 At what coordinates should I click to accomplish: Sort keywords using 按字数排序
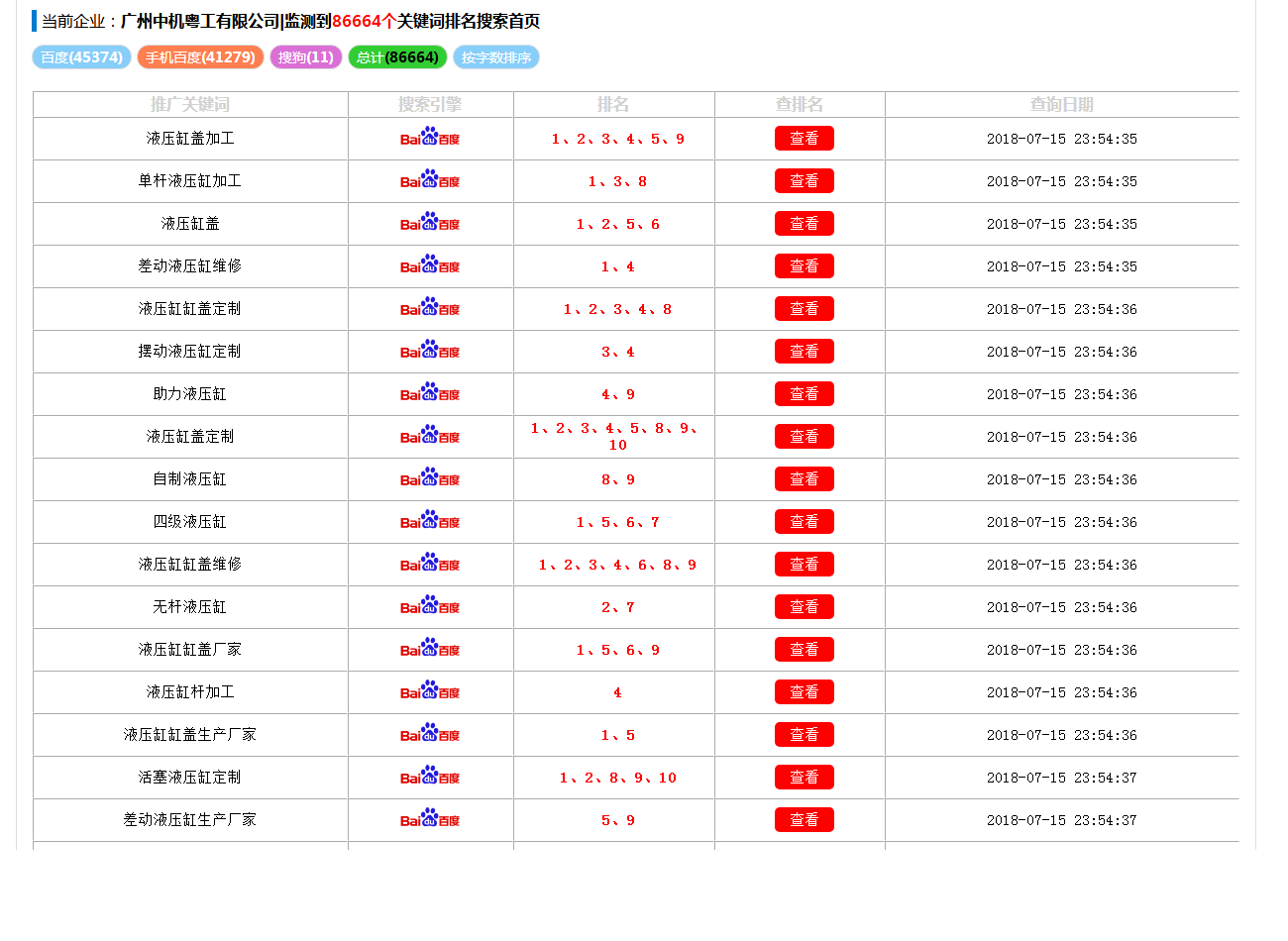[x=496, y=57]
